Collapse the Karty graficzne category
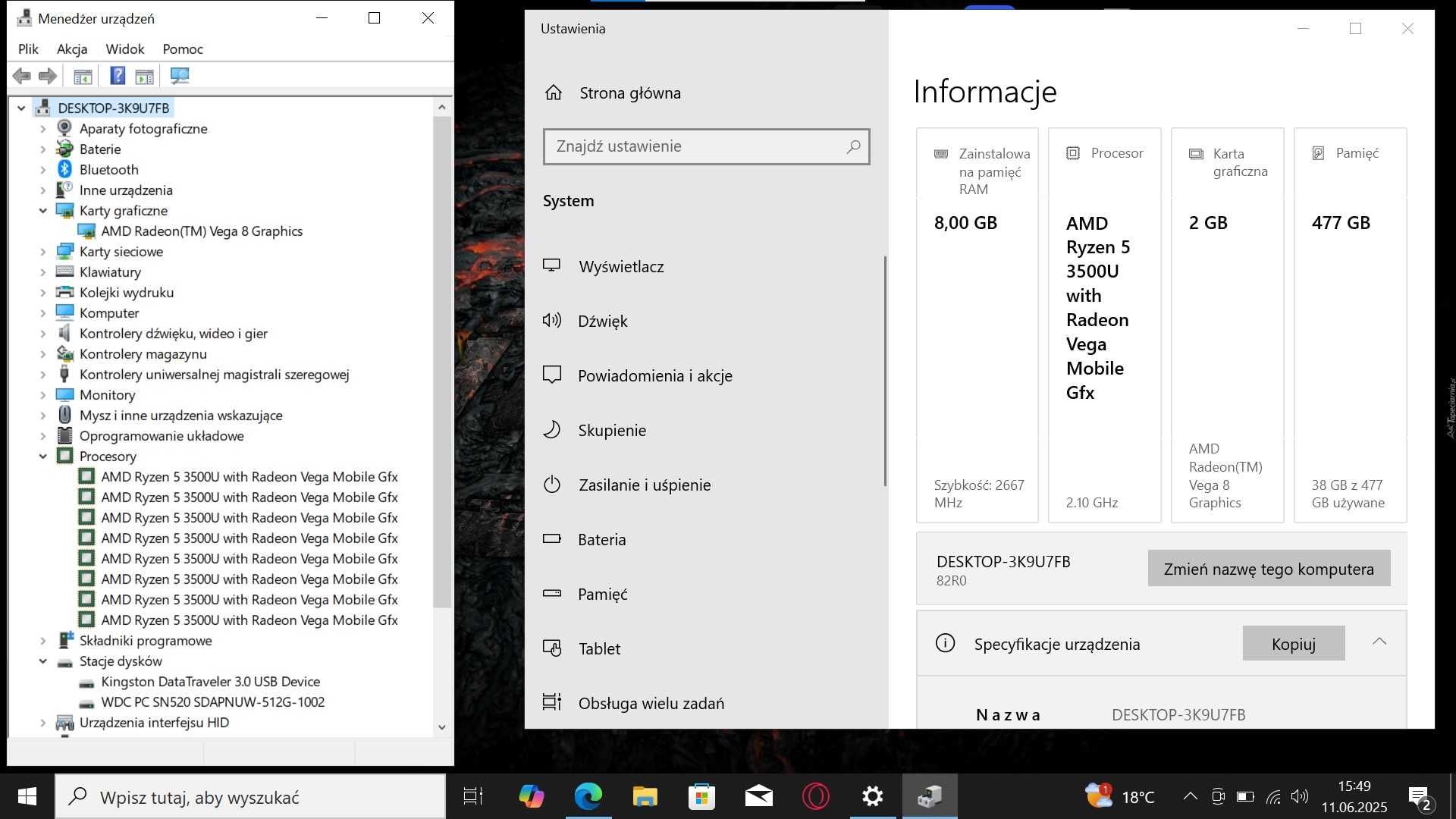 pos(42,210)
